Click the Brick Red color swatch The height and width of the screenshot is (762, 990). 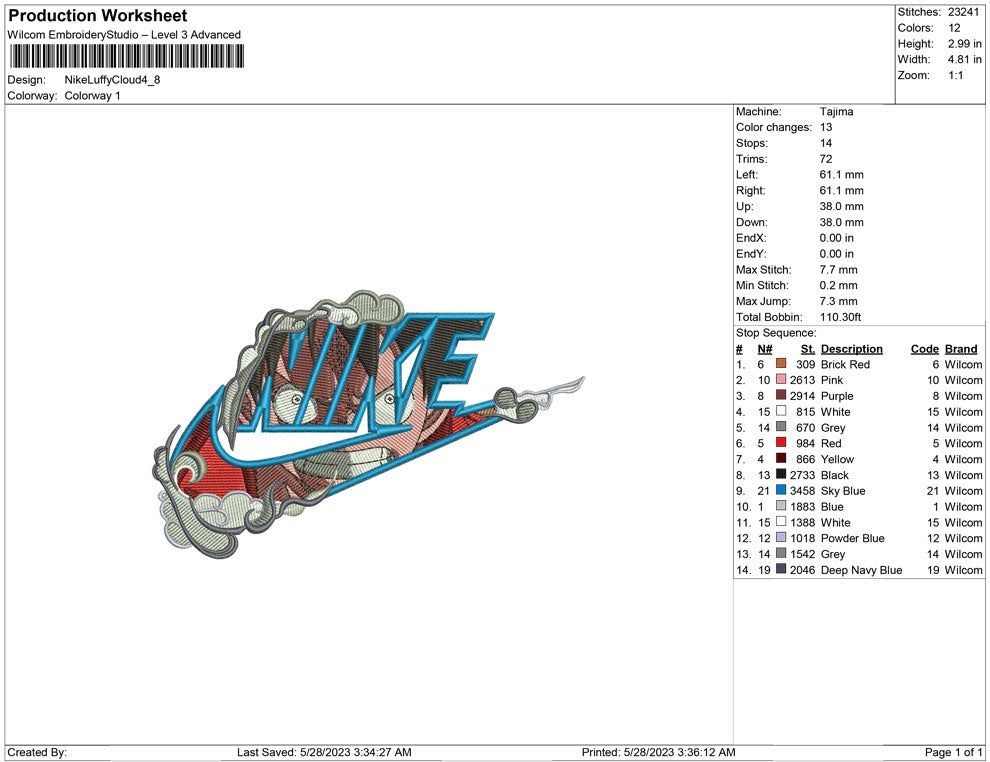[781, 364]
